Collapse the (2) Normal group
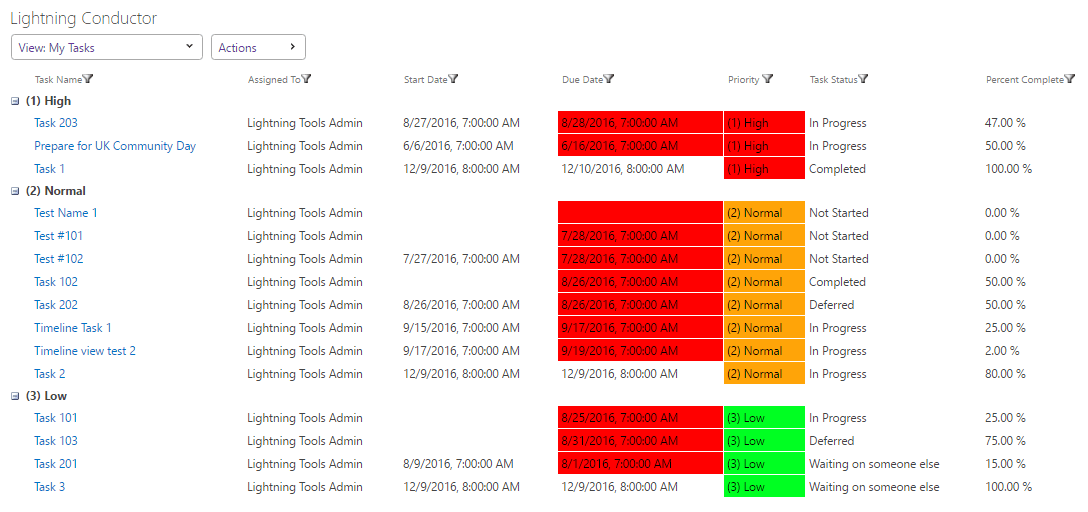This screenshot has width=1088, height=512. 15,191
